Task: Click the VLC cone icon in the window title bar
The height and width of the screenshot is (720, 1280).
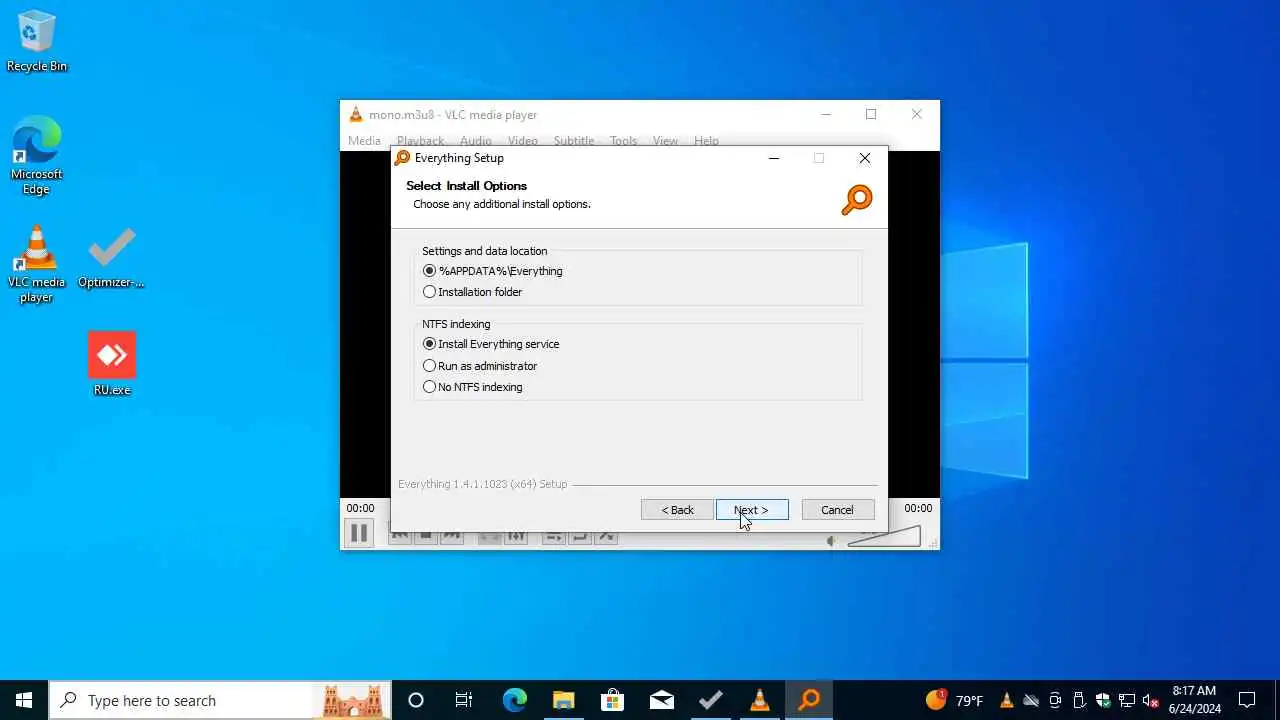Action: pyautogui.click(x=355, y=115)
